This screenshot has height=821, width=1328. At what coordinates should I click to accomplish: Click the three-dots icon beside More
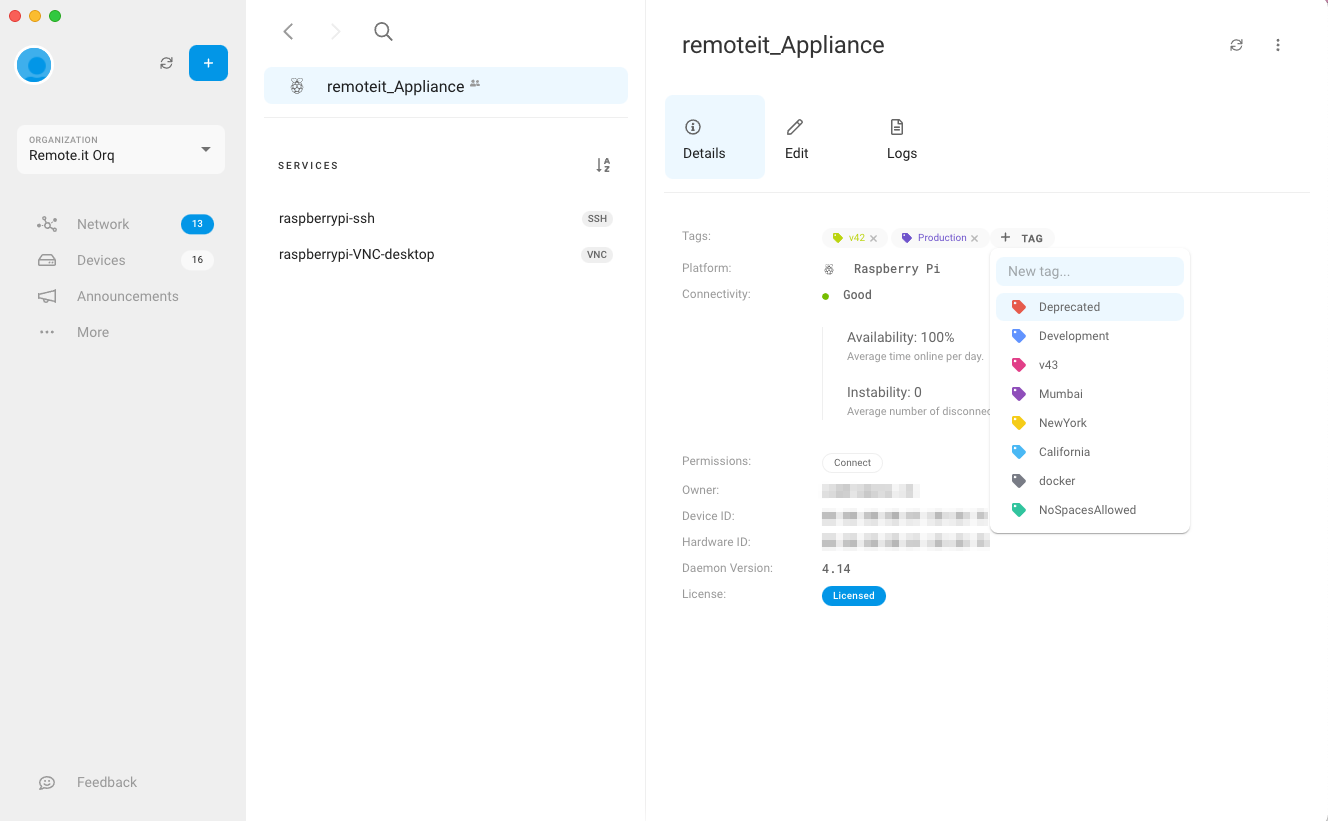(x=47, y=332)
